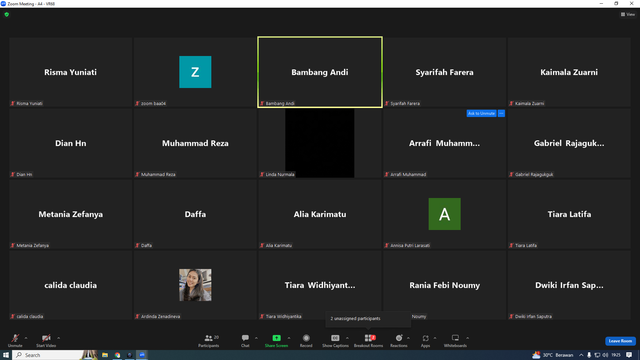Expand Share Screen options arrow
This screenshot has width=640, height=360.
click(x=289, y=338)
